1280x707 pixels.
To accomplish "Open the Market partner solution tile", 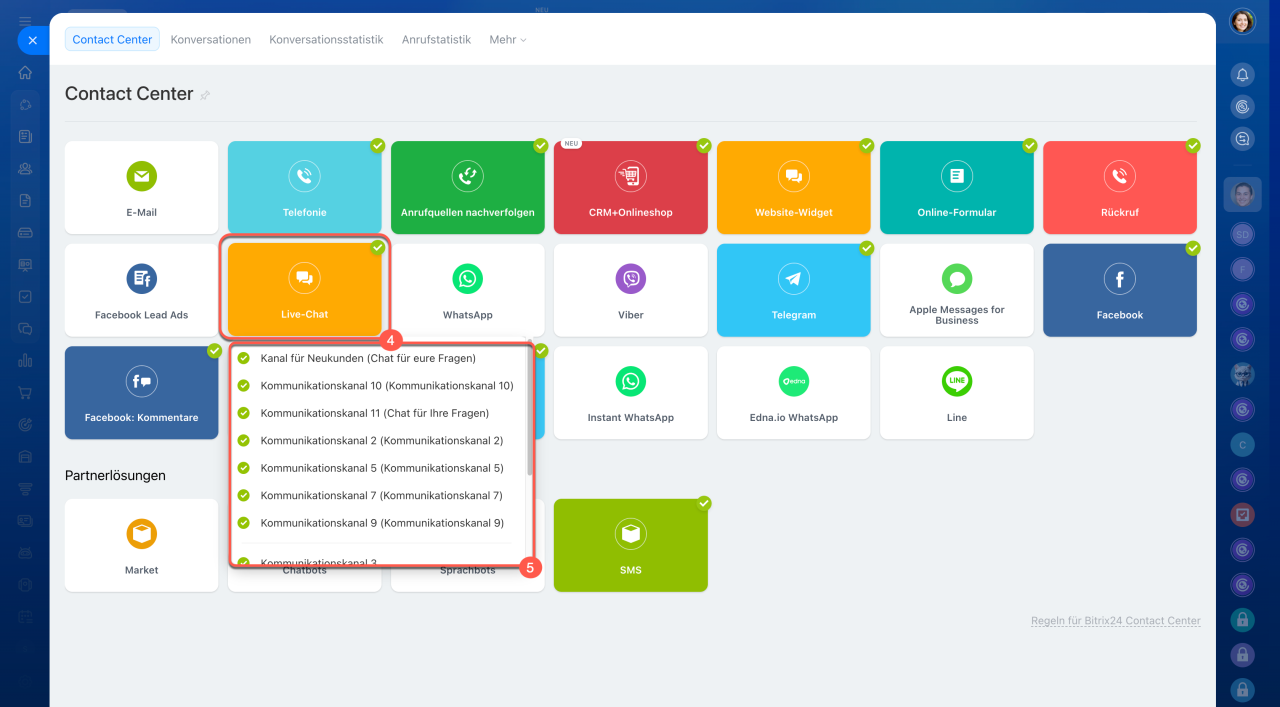I will pos(142,545).
